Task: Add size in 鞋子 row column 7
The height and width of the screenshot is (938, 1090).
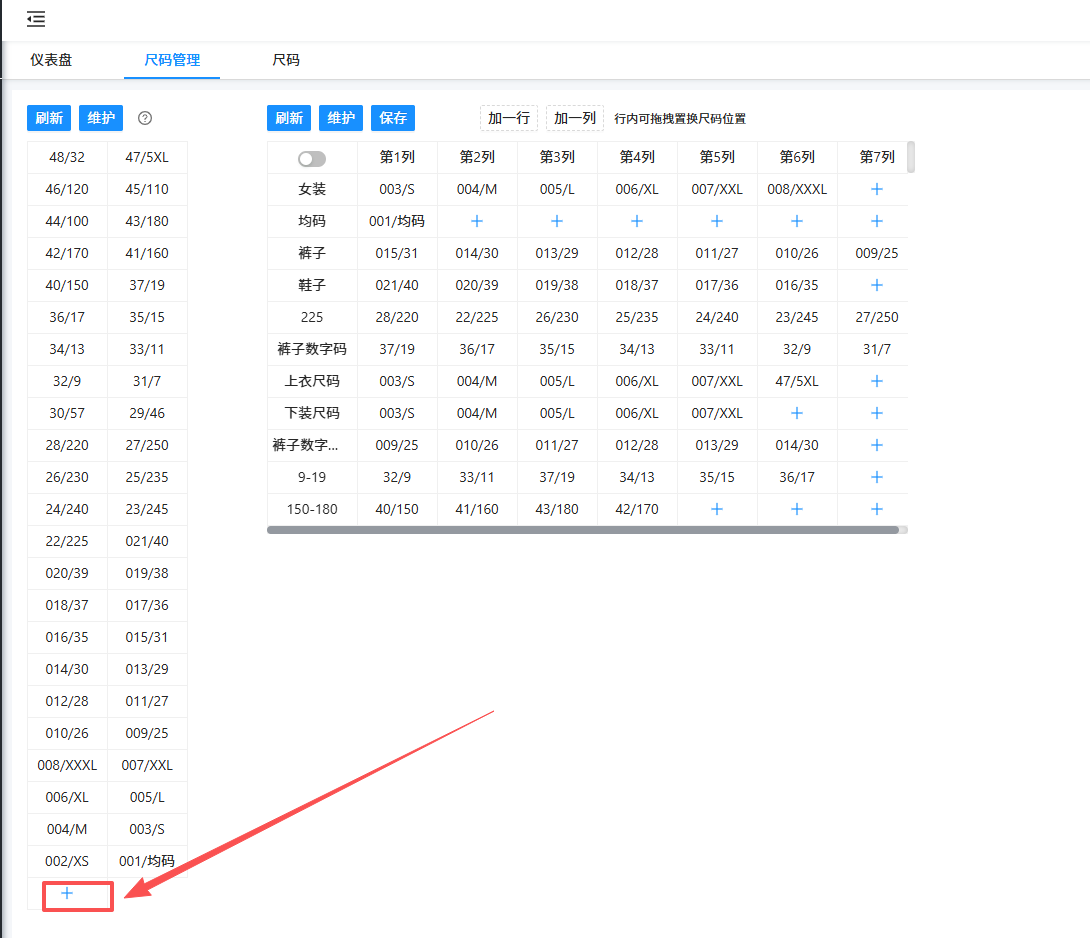Action: coord(877,285)
